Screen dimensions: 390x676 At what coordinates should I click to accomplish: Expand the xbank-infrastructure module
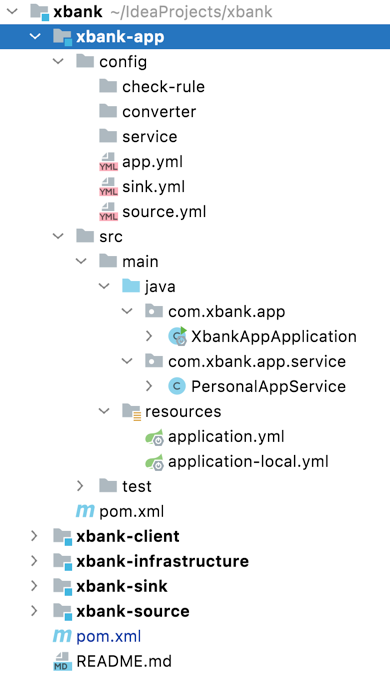click(34, 561)
